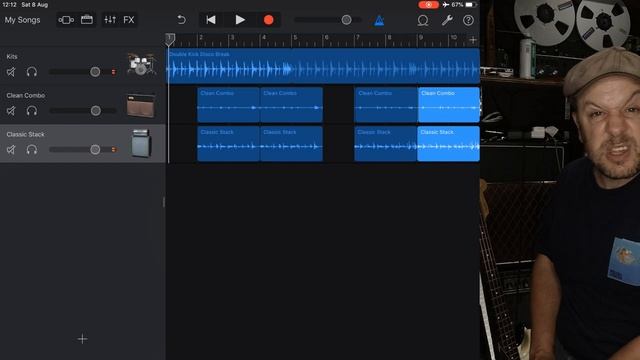Open song settings wrench
The width and height of the screenshot is (640, 360).
point(447,20)
